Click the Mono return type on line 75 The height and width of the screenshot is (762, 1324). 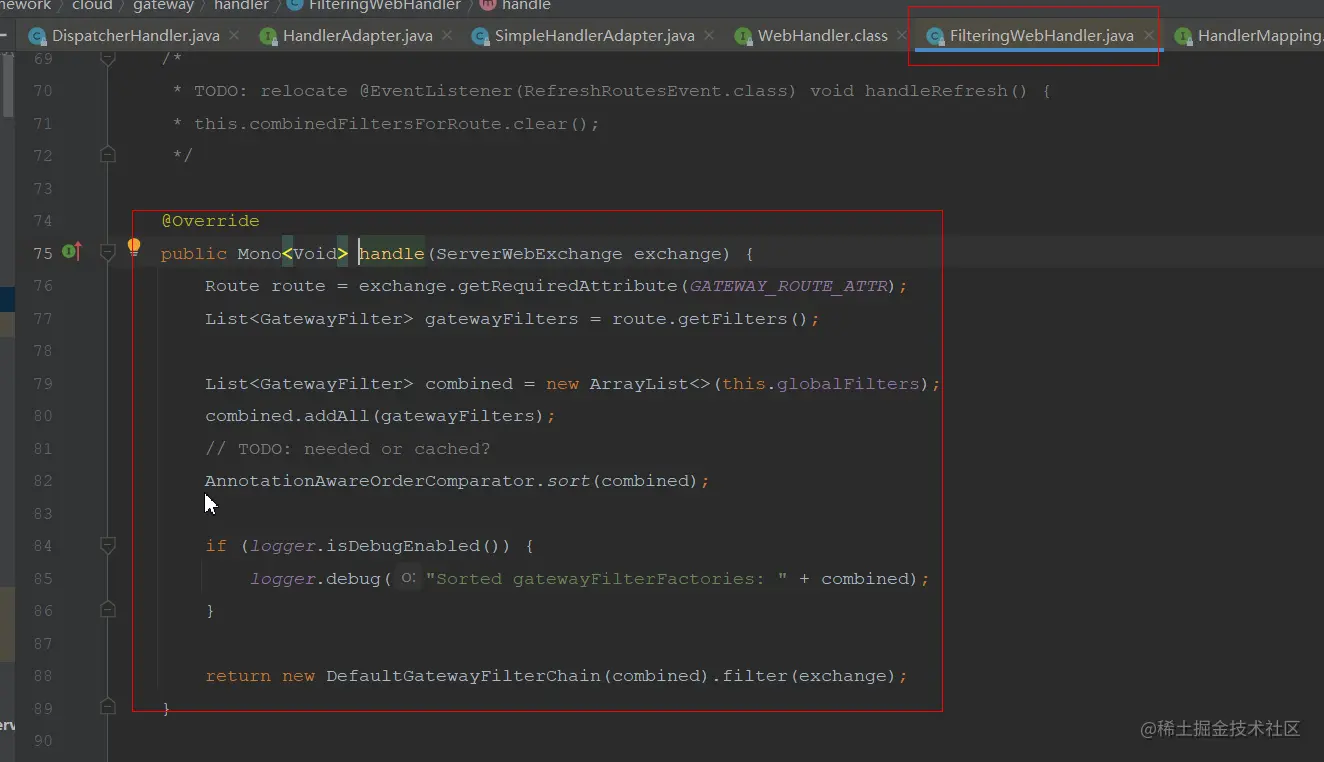coord(259,254)
